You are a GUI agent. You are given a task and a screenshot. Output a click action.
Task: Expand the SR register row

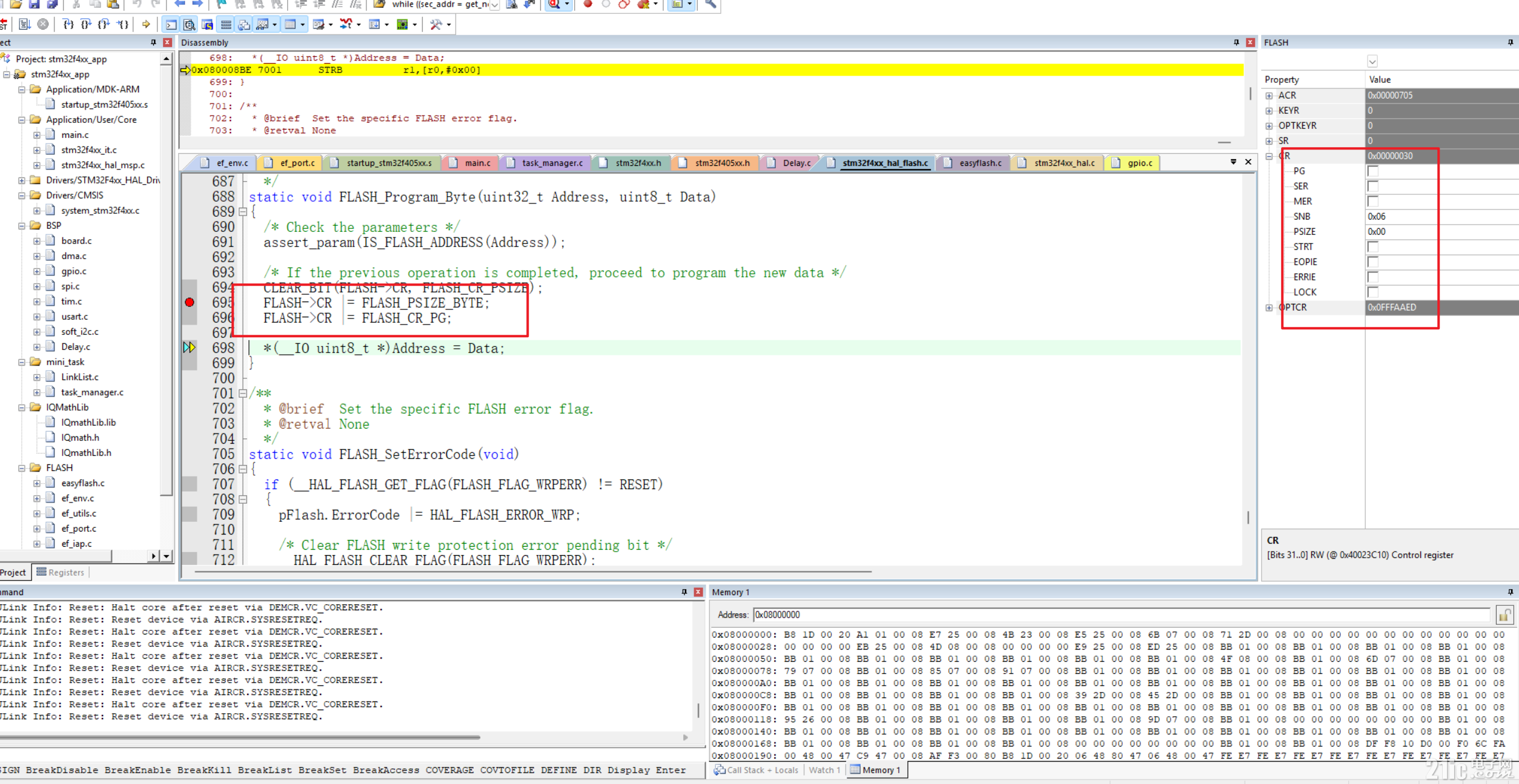click(1269, 141)
